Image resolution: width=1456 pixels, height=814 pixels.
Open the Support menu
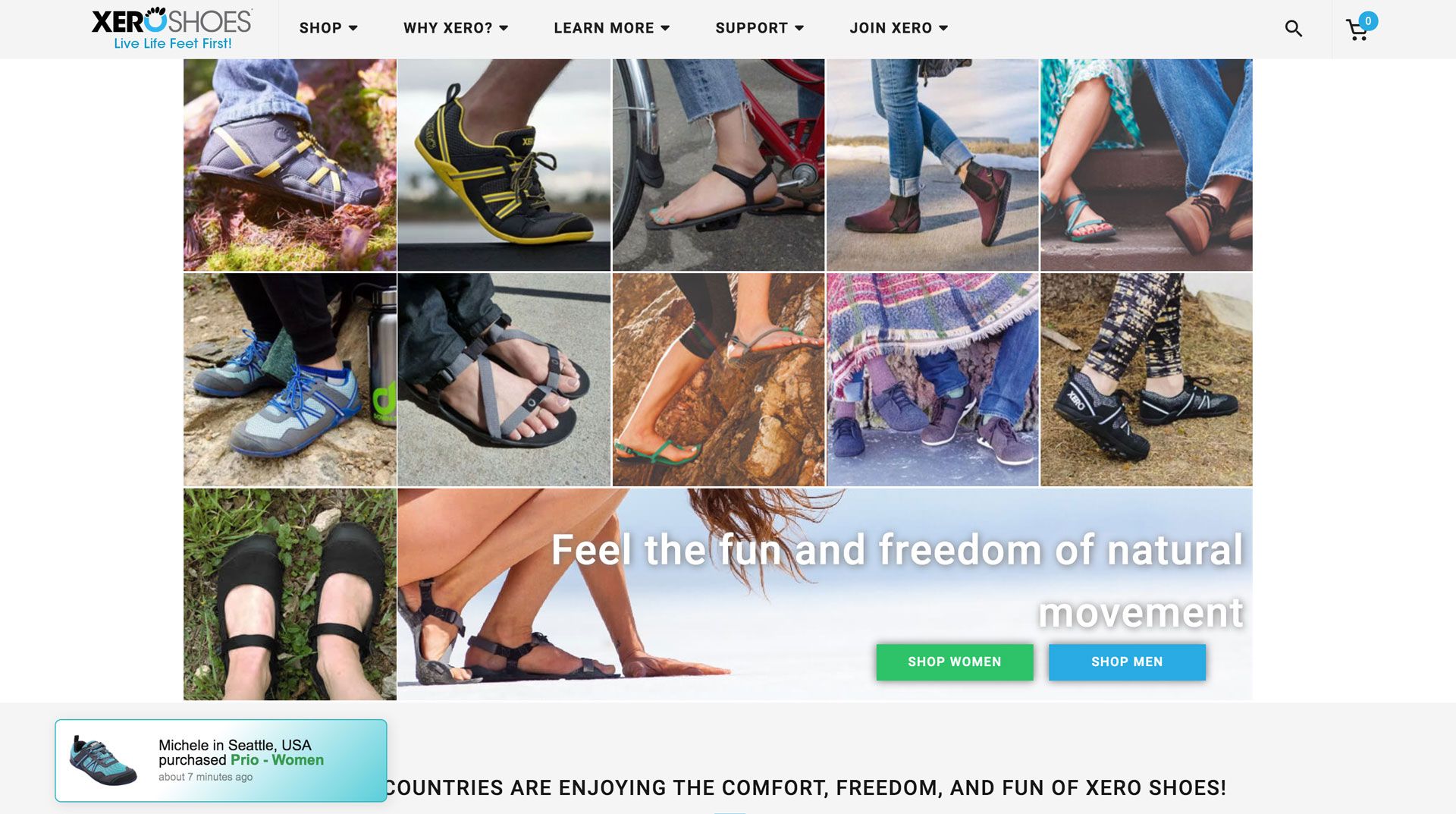759,28
